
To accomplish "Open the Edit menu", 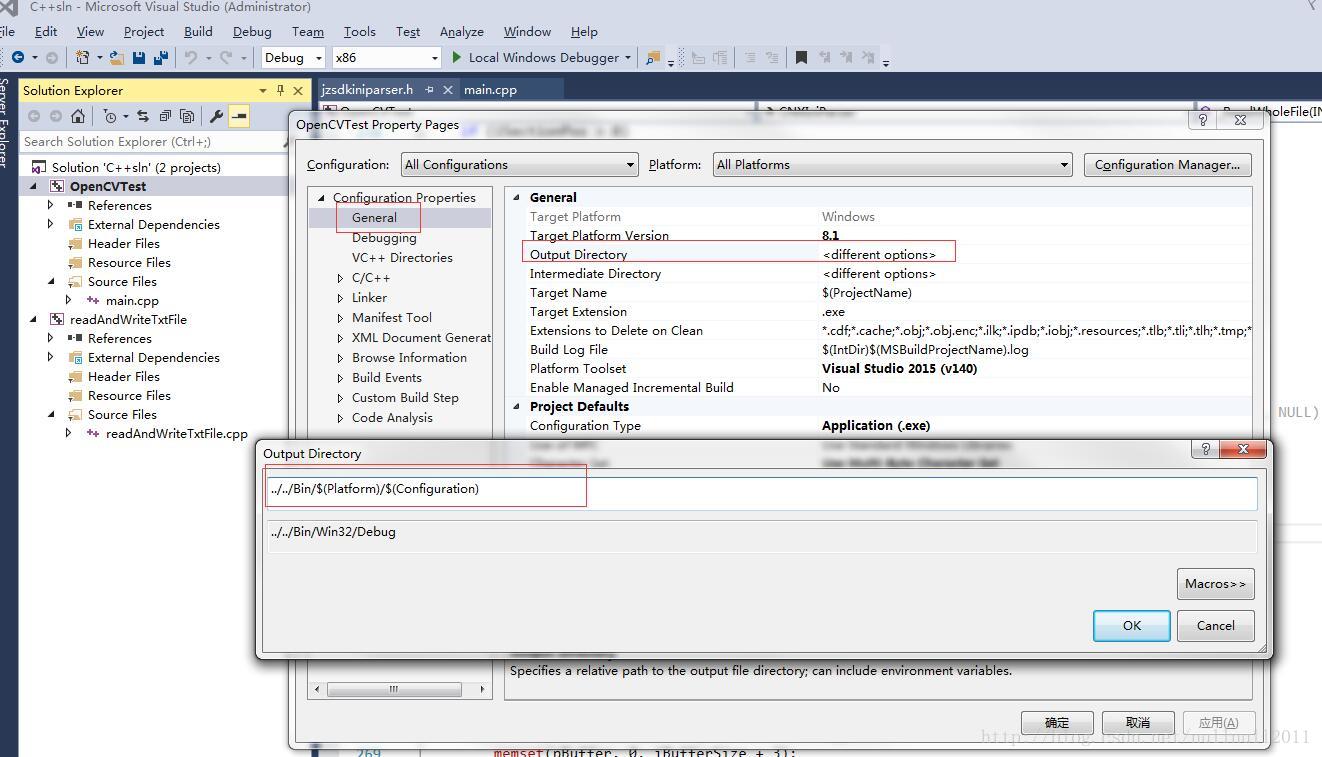I will click(46, 31).
